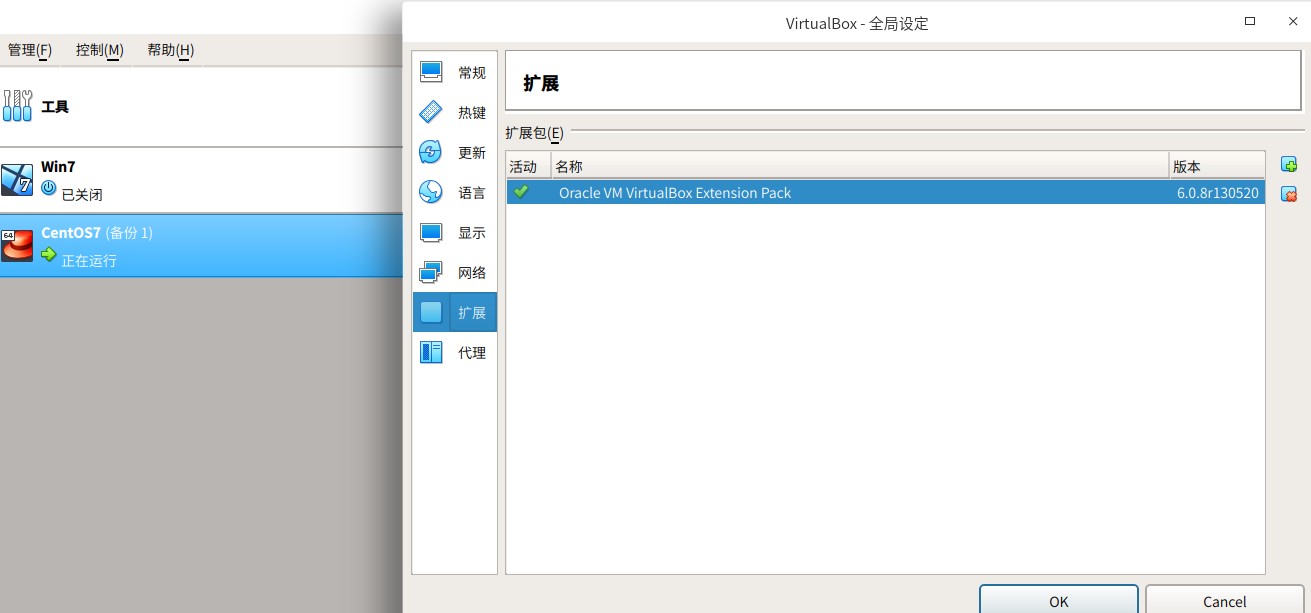1311x613 pixels.
Task: Select the 工具 entry label in Manager
Action: pos(55,106)
